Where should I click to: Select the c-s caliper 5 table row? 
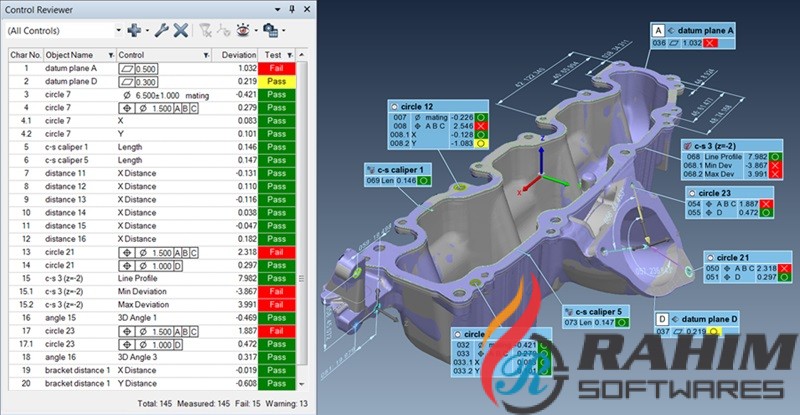coord(152,160)
